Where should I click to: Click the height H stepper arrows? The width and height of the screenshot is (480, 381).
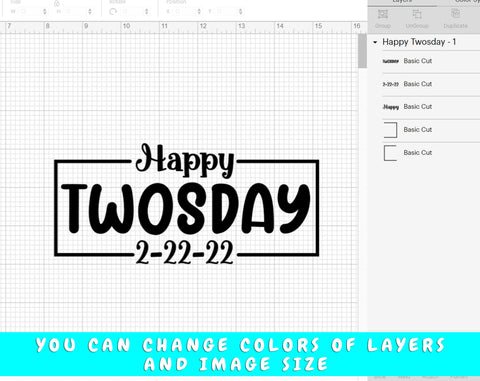click(90, 12)
